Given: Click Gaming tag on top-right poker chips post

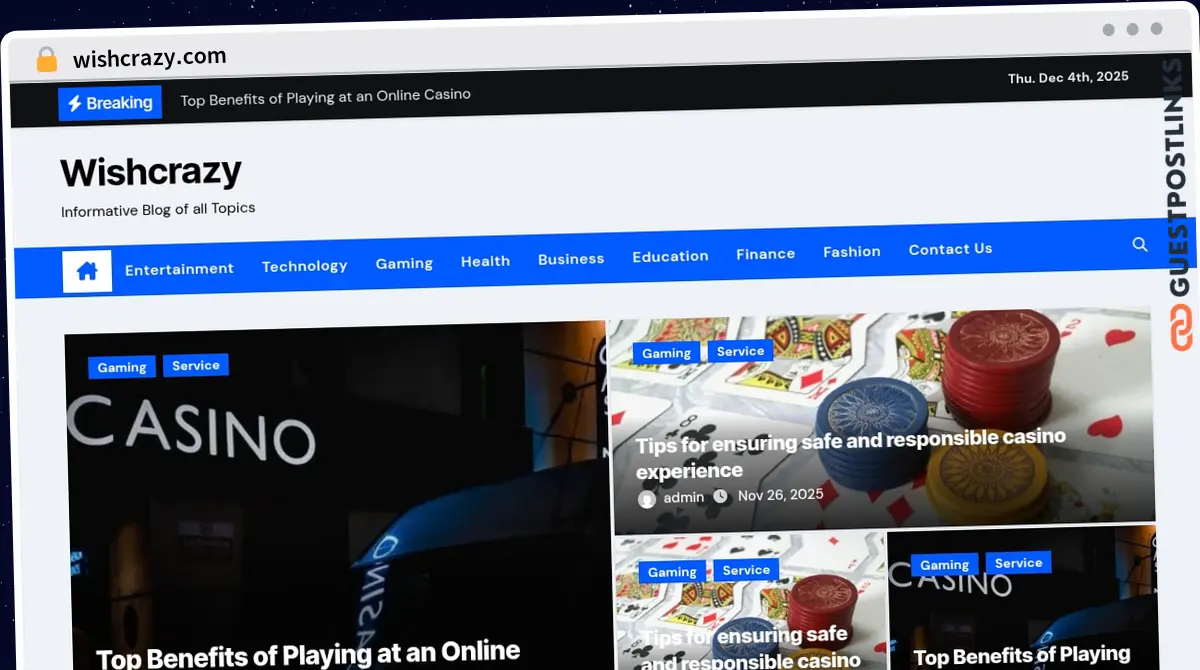Looking at the screenshot, I should [666, 353].
